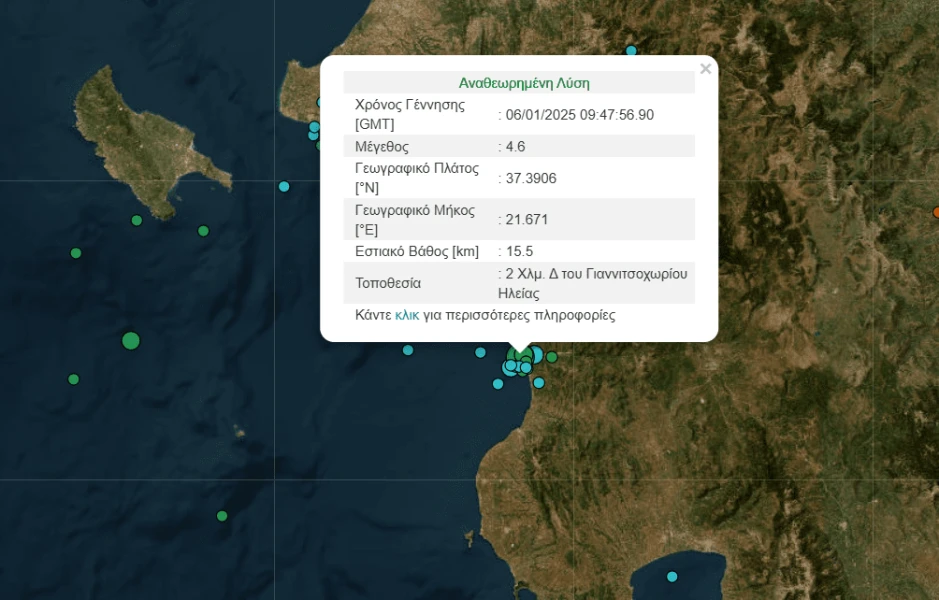Select the orange earthquake marker at the right edge
This screenshot has width=939, height=600.
(936, 212)
